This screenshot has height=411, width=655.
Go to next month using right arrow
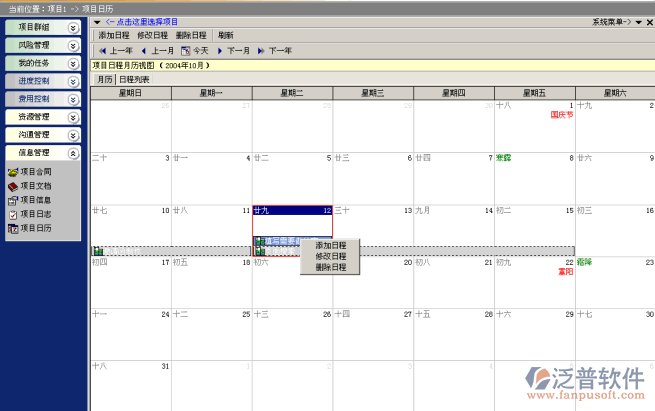(x=221, y=50)
